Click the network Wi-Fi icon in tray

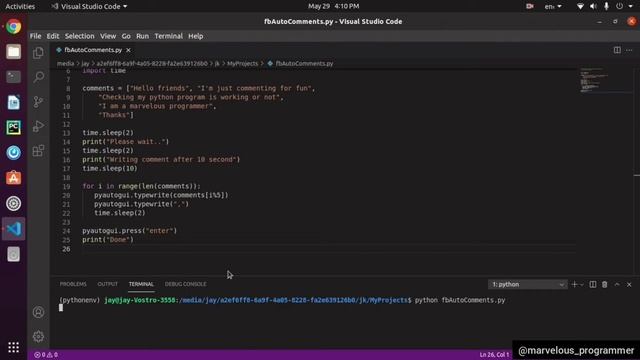pos(580,6)
